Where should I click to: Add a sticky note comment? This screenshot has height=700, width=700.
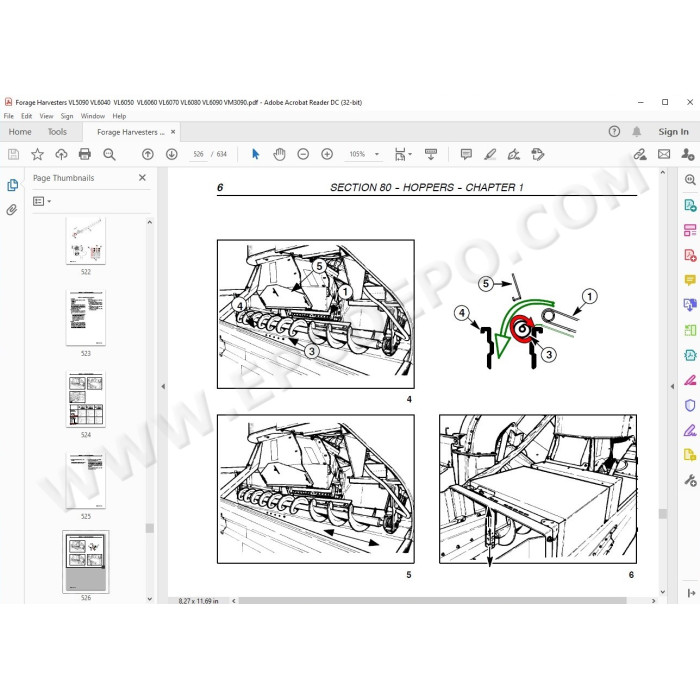[466, 154]
